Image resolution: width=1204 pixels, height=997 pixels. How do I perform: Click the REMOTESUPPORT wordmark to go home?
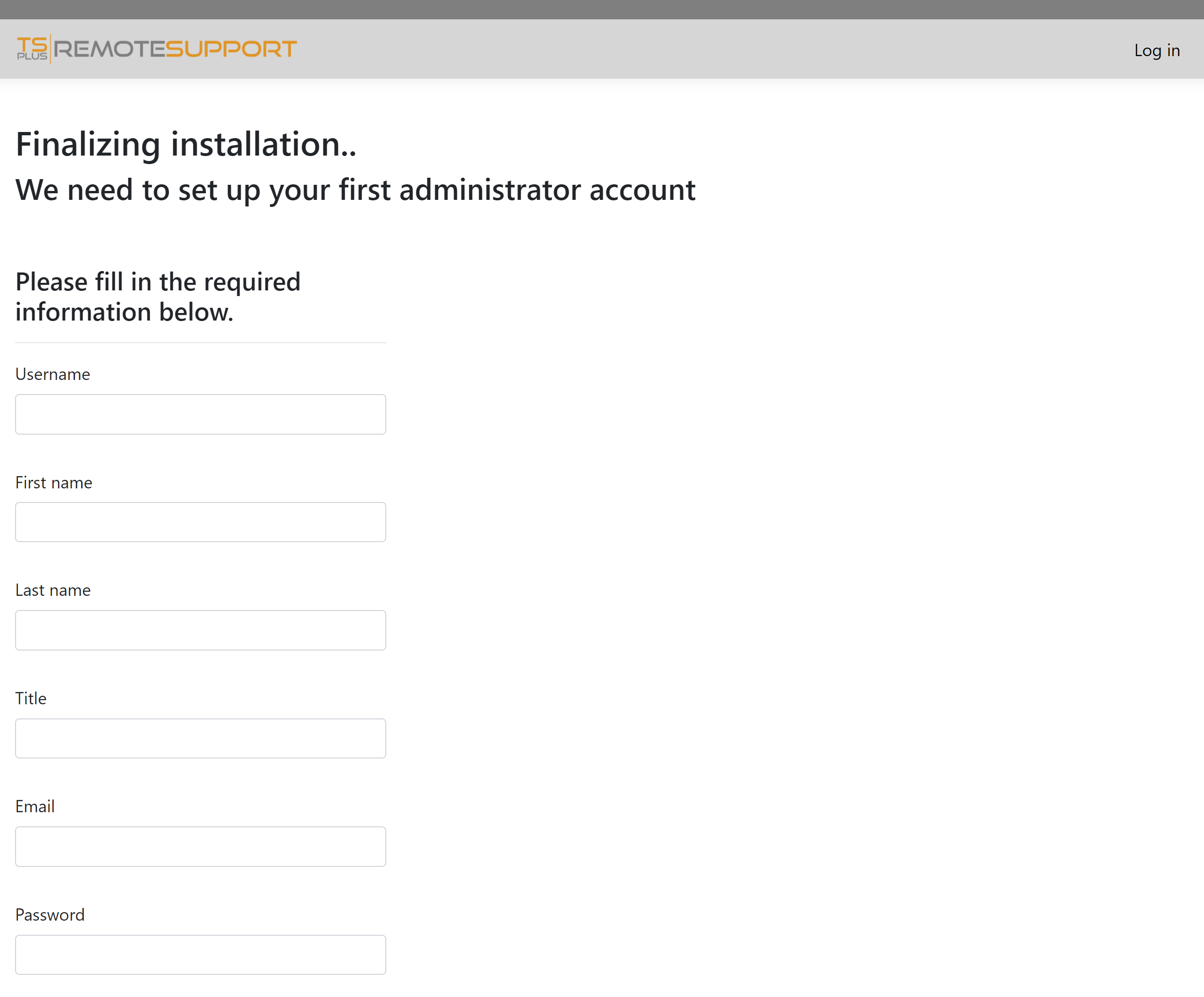[x=172, y=49]
